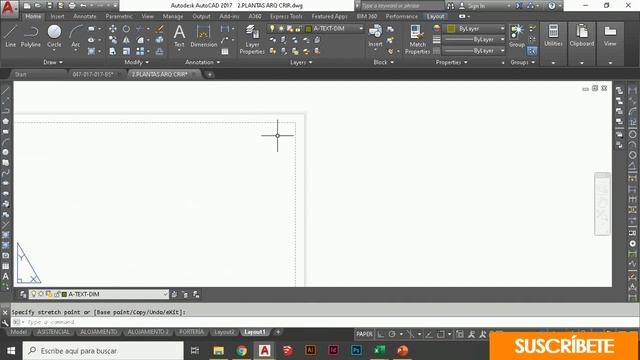Open the ByLayer lineweight dropdown
The width and height of the screenshot is (640, 360).
[474, 40]
